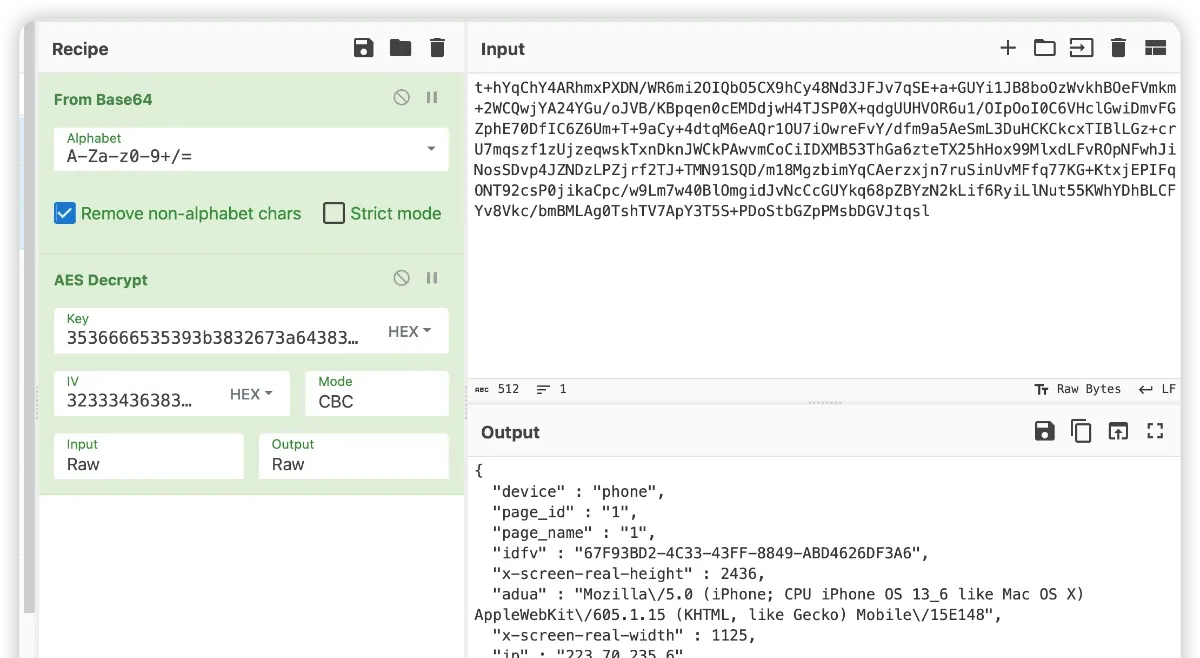Open file as input icon
1200x658 pixels.
tap(1082, 48)
